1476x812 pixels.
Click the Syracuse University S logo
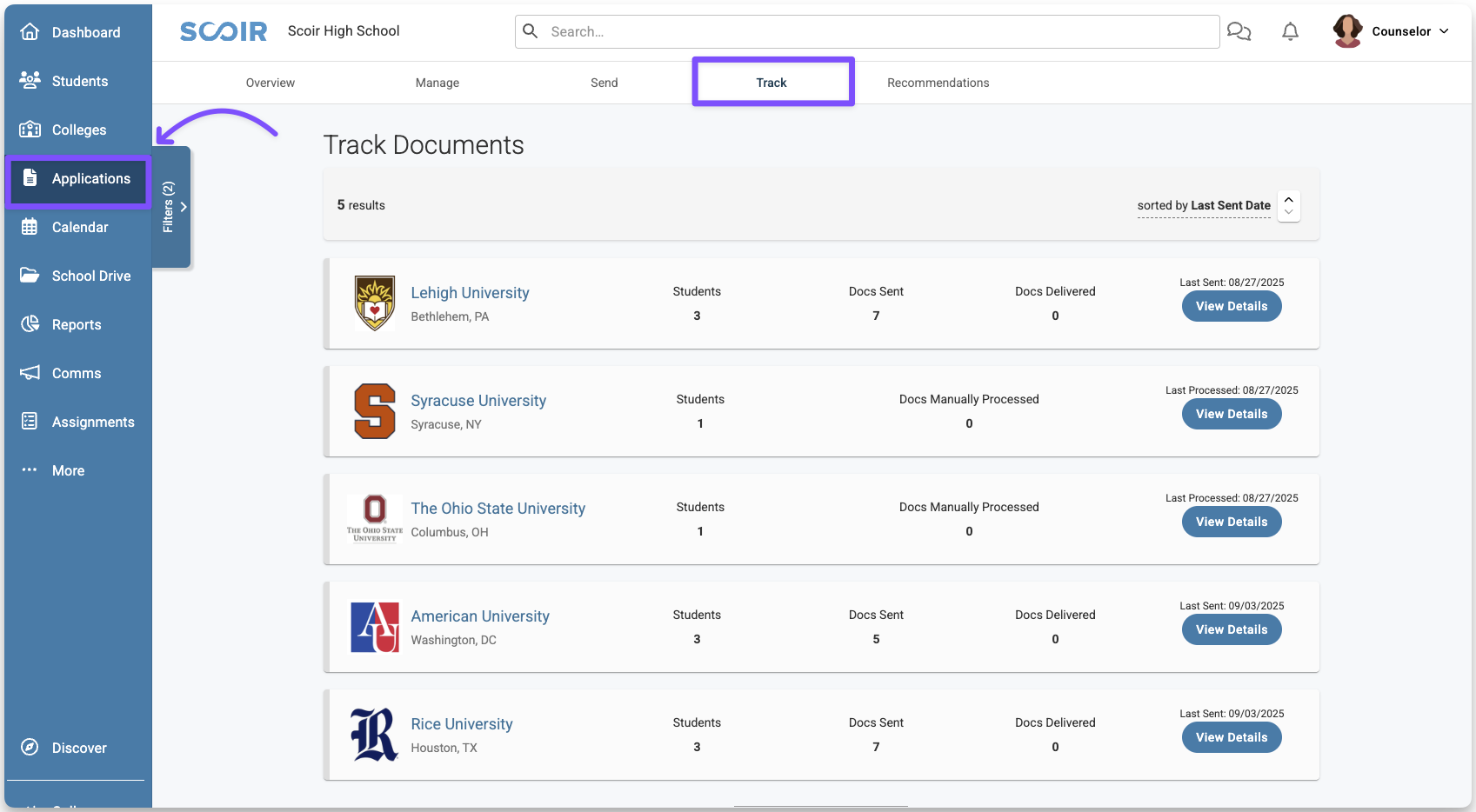pyautogui.click(x=375, y=411)
